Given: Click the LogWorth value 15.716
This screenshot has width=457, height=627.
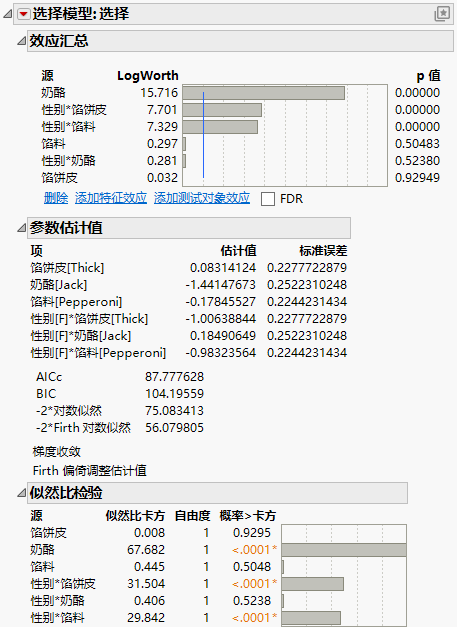Looking at the screenshot, I should click(159, 93).
